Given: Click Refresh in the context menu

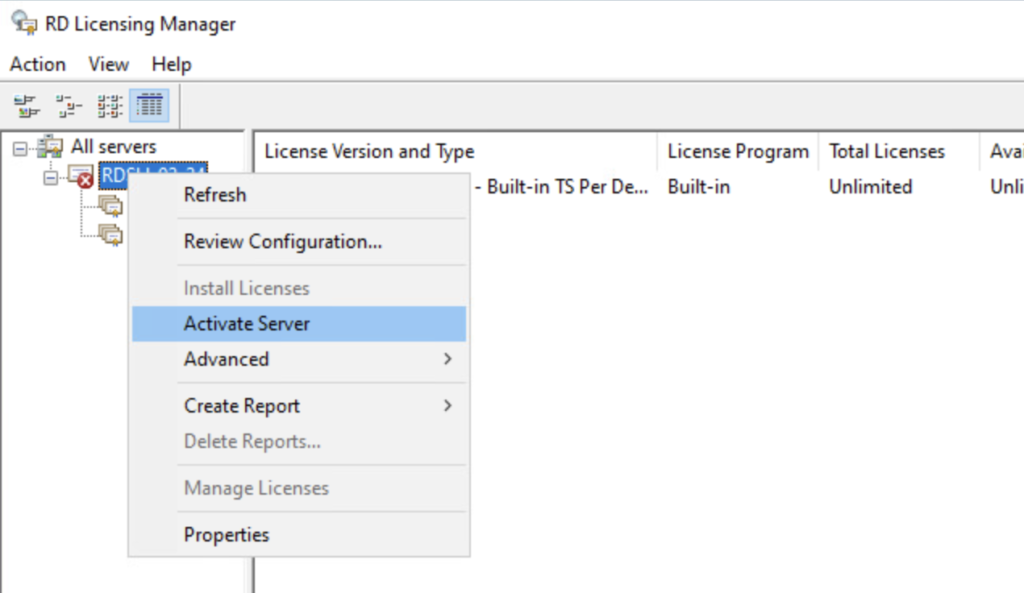Looking at the screenshot, I should pos(215,195).
